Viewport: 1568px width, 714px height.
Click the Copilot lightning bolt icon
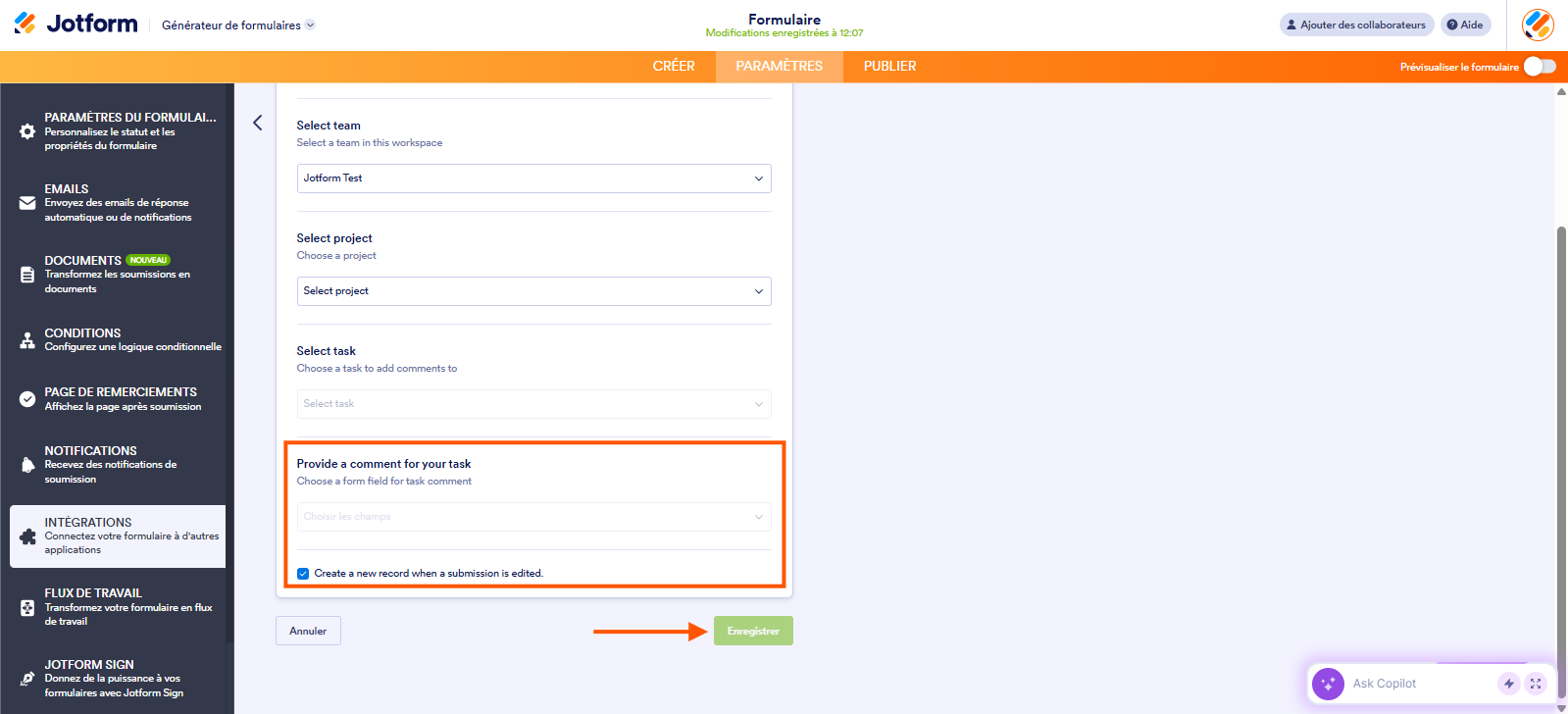[1509, 684]
